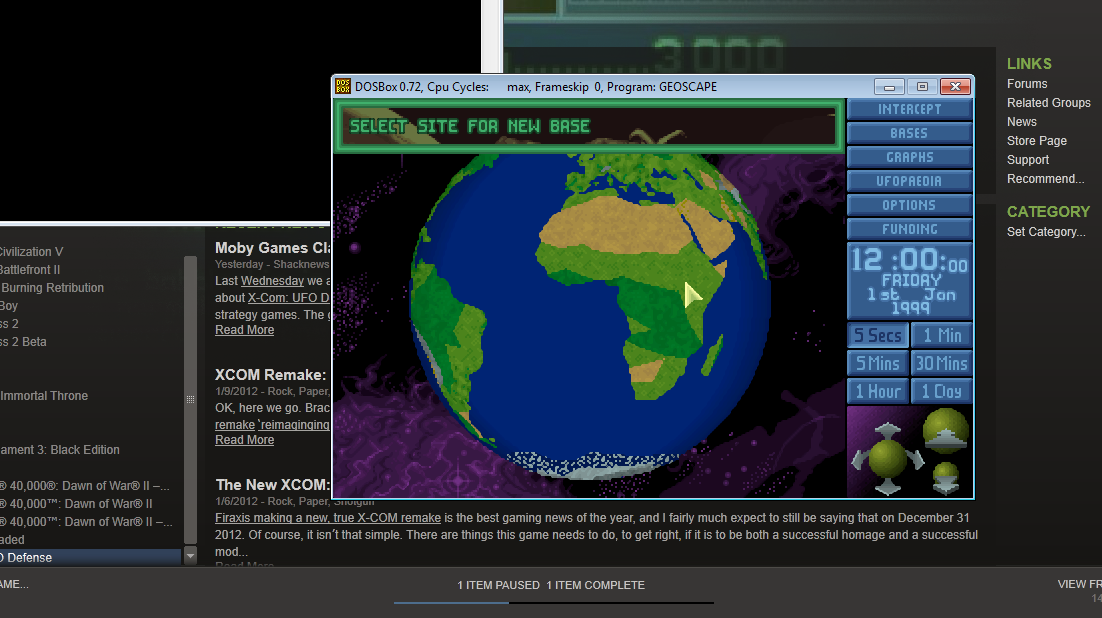This screenshot has height=618, width=1102.
Task: Click Read More under XCOM Remake article
Action: [x=245, y=439]
